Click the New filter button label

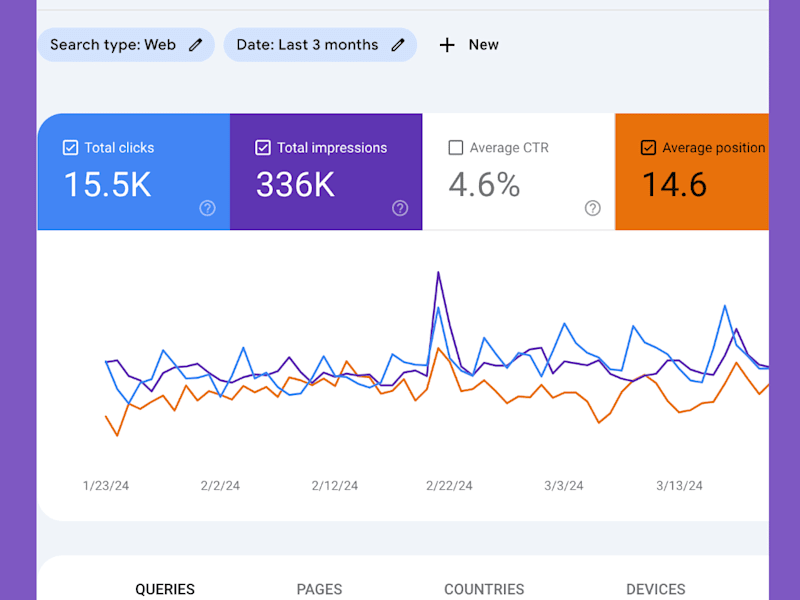pos(483,45)
